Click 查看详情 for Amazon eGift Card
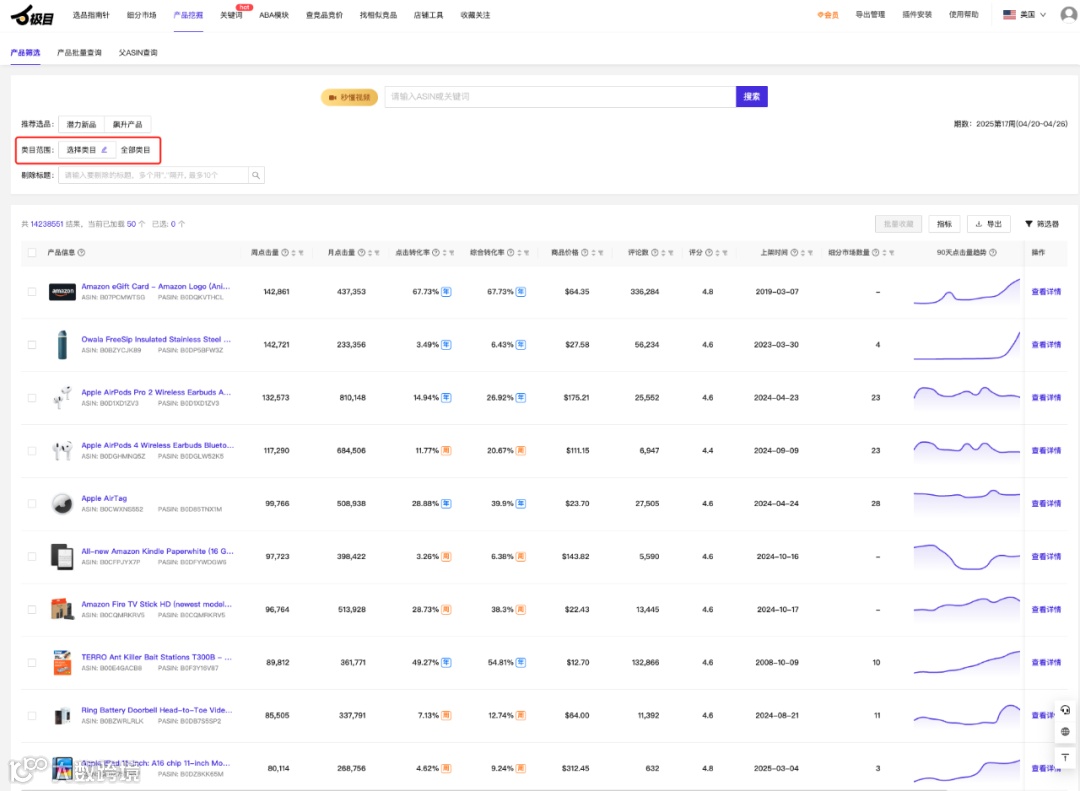Screen dimensions: 1080x791 [1046, 291]
